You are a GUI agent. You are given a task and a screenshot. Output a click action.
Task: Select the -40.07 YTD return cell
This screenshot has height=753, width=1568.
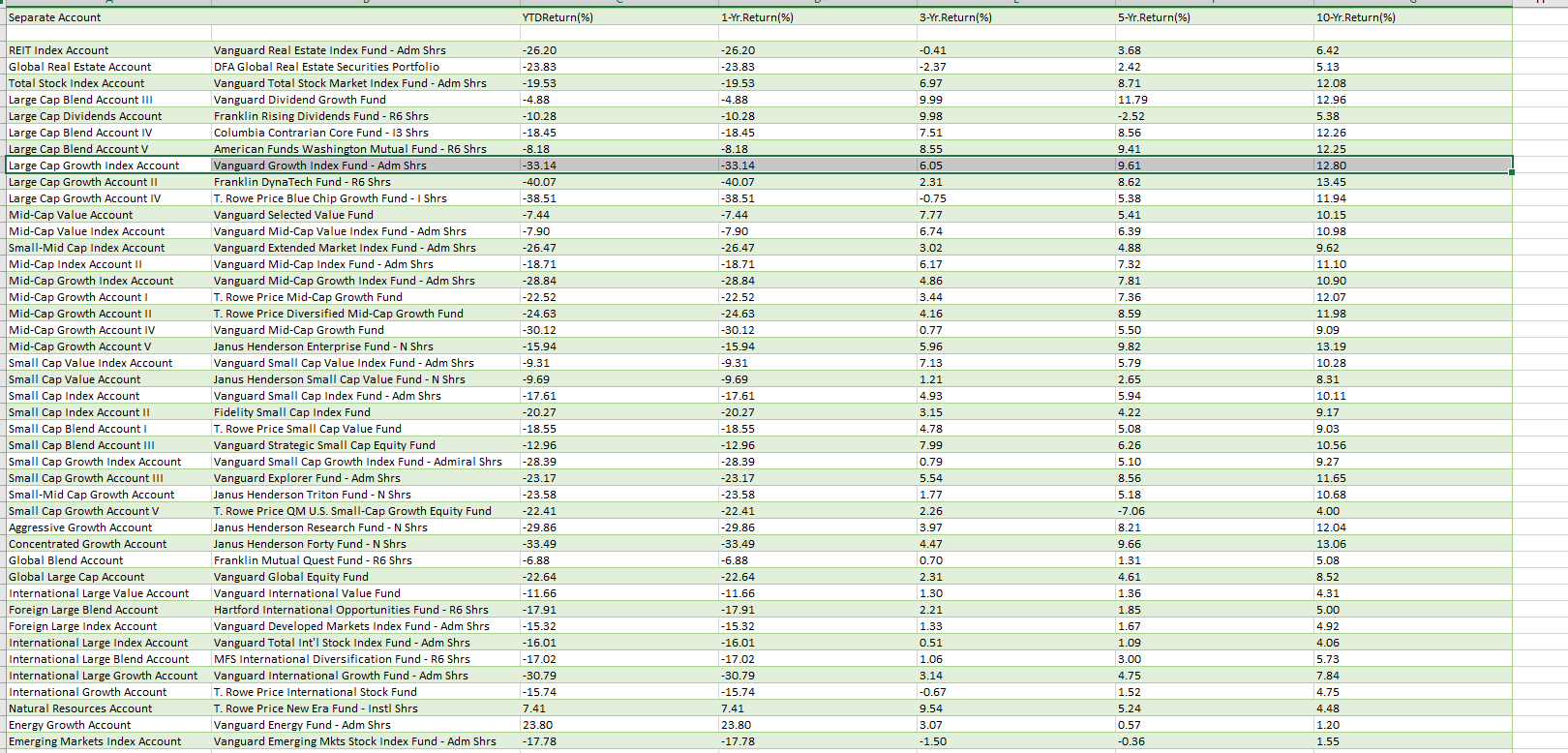tap(619, 182)
